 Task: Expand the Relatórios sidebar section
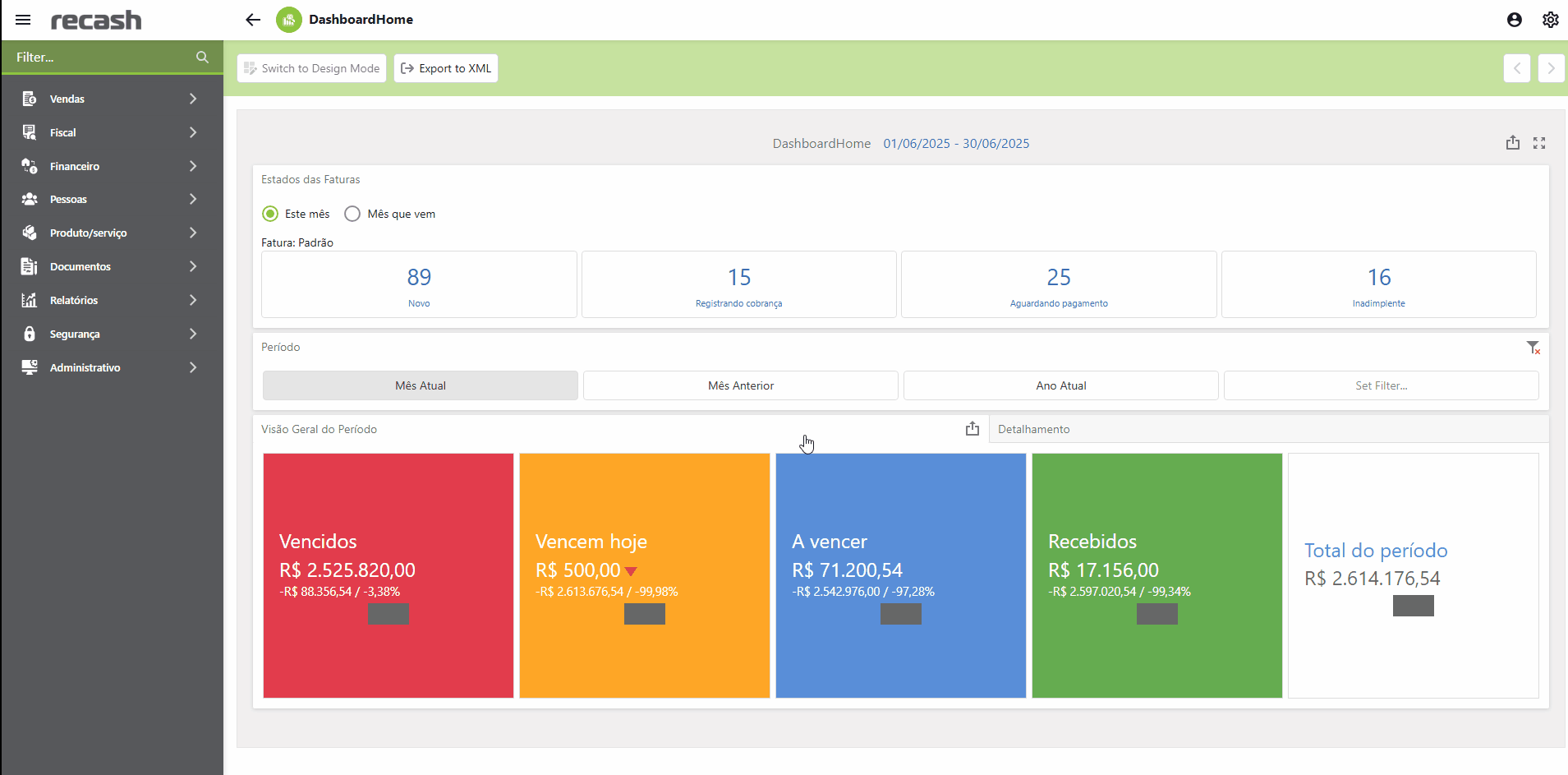pyautogui.click(x=111, y=300)
